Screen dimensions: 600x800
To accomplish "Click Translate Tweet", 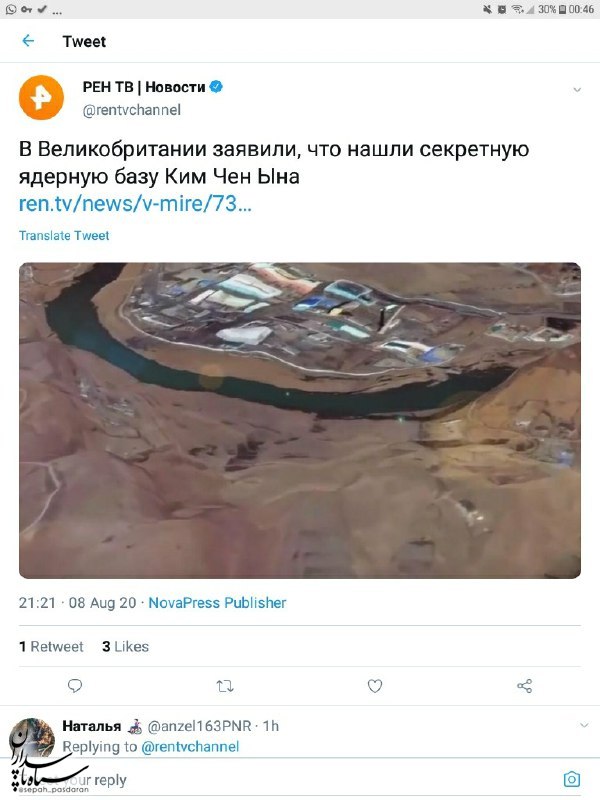I will coord(64,235).
